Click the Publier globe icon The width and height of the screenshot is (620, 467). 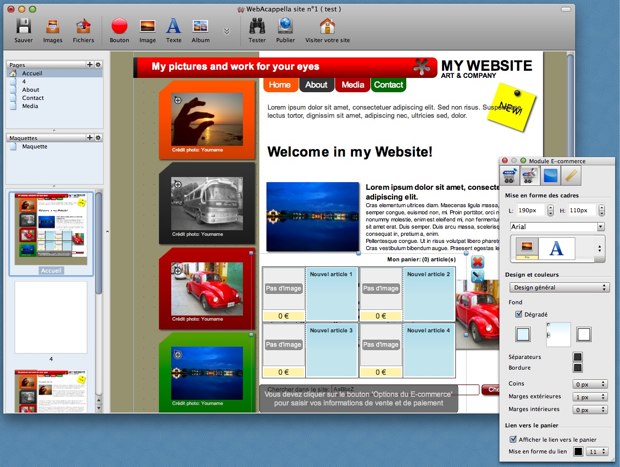click(285, 26)
